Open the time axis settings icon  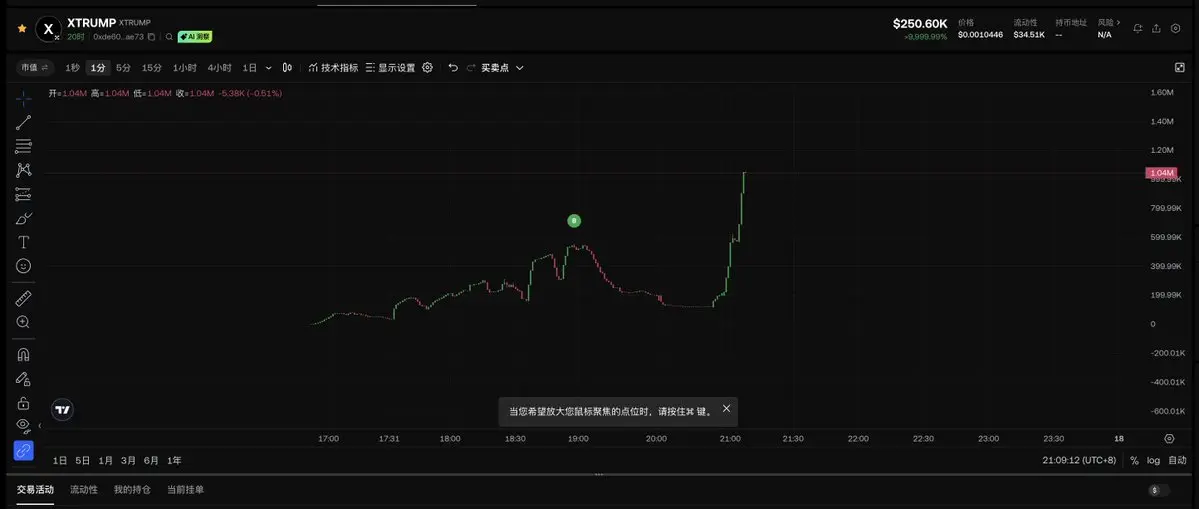1169,439
